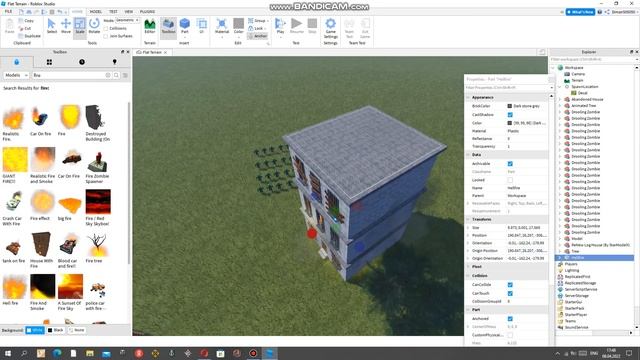640x360 pixels.
Task: Activate the Rotate tool
Action: coord(94,27)
